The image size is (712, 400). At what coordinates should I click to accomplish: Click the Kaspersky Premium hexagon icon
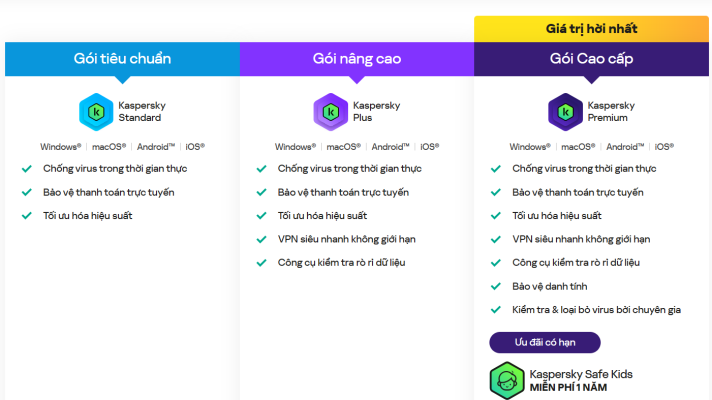[x=565, y=112]
